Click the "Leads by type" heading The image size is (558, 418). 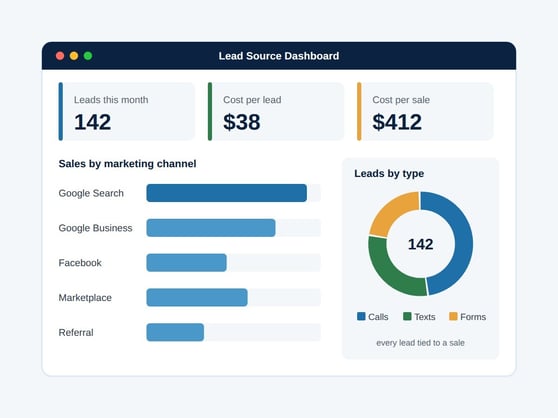[389, 174]
